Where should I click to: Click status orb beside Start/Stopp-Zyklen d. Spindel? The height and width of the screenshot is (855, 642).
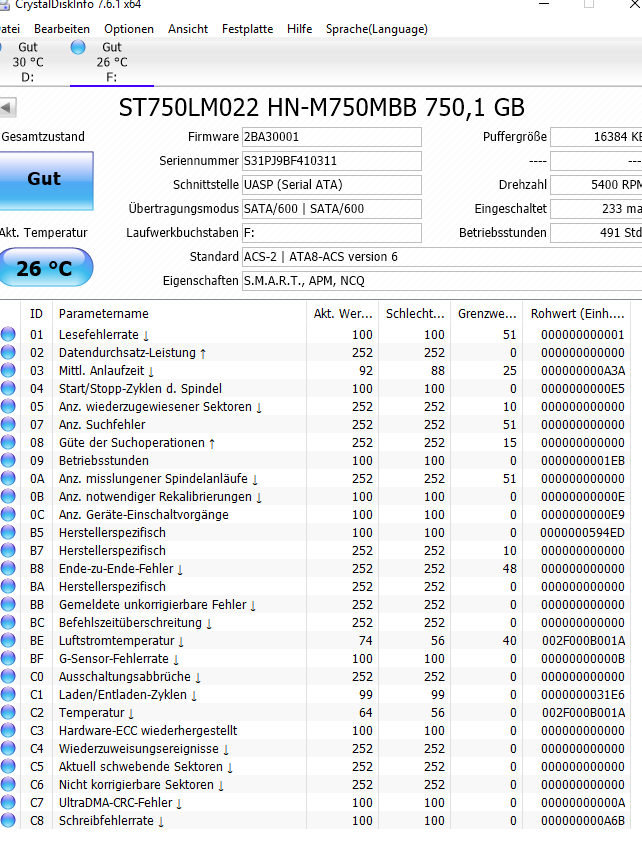tap(8, 388)
